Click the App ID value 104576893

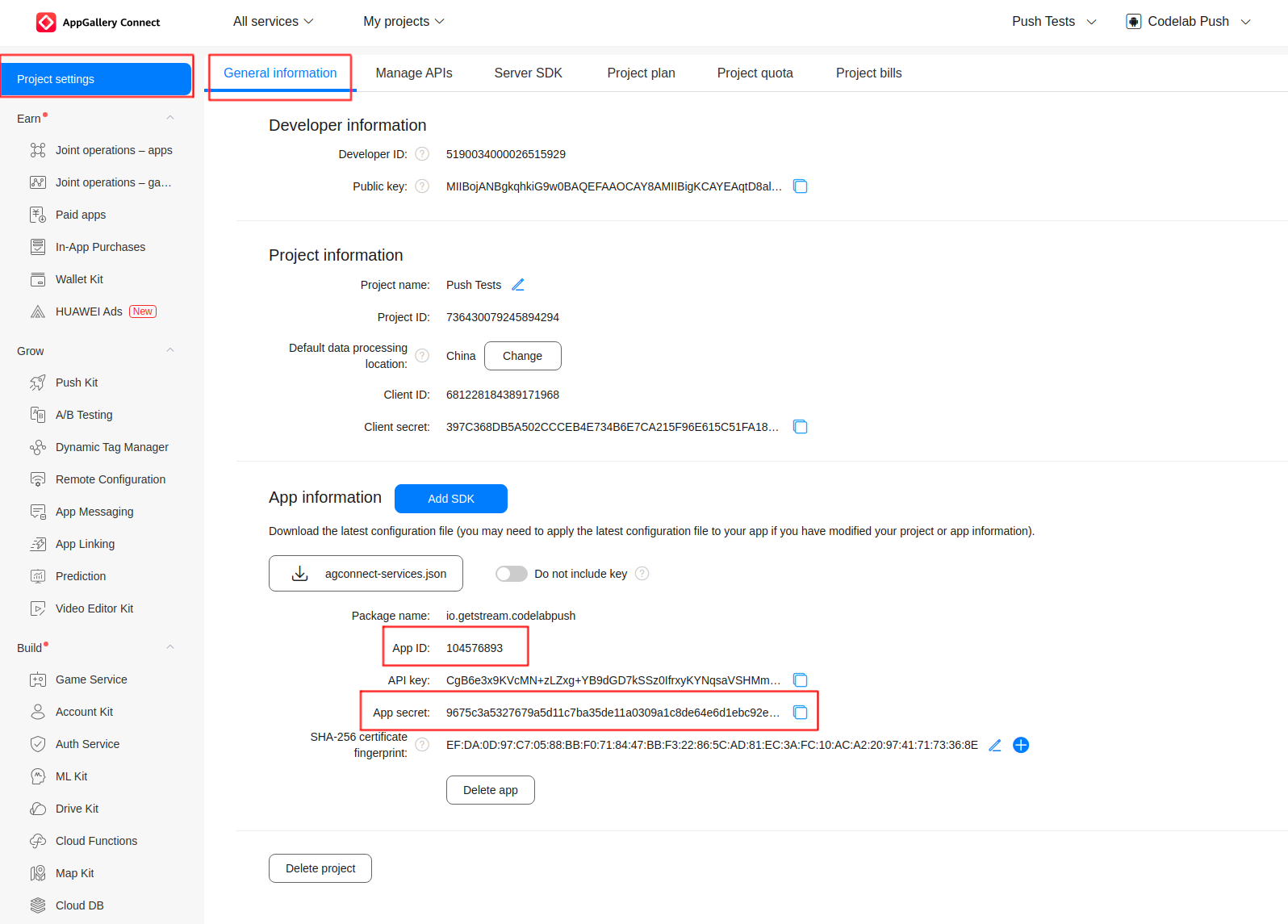point(475,648)
